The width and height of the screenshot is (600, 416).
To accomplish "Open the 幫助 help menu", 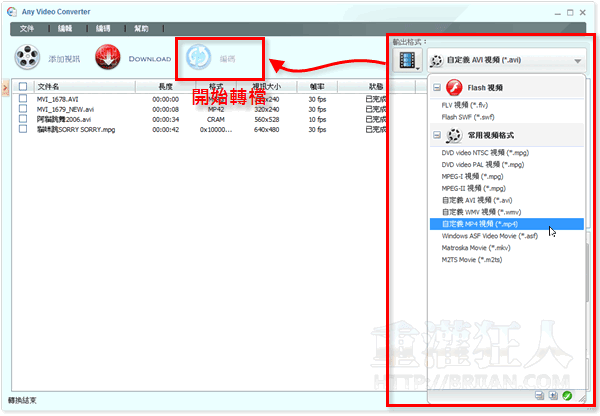I will [141, 29].
